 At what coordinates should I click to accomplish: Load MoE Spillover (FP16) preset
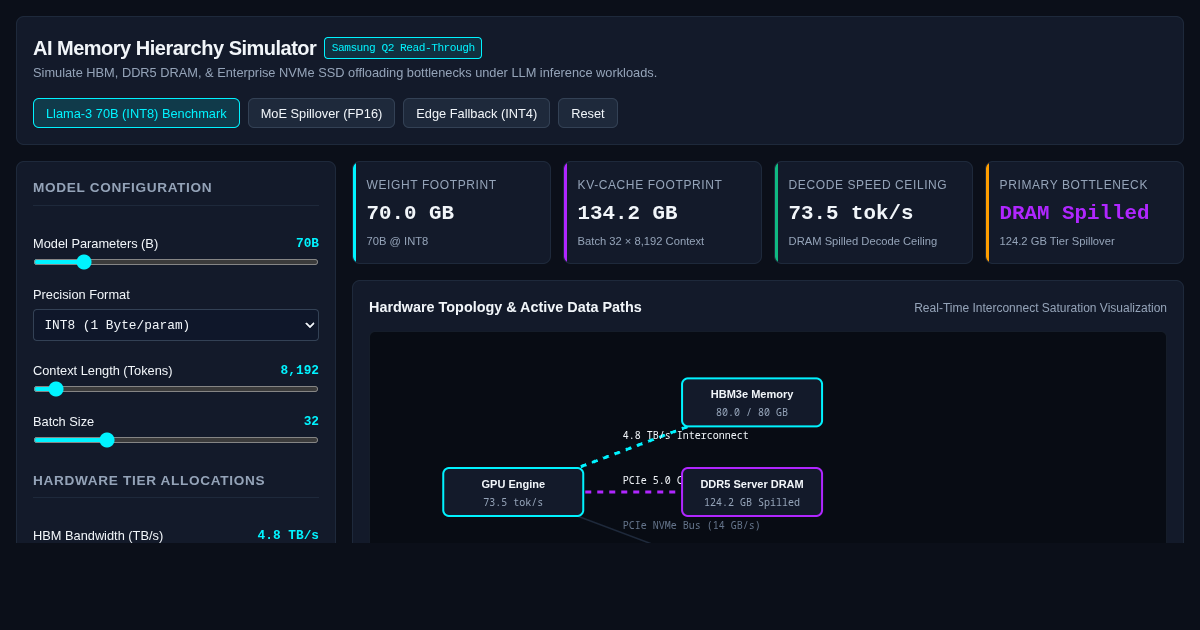tap(321, 113)
